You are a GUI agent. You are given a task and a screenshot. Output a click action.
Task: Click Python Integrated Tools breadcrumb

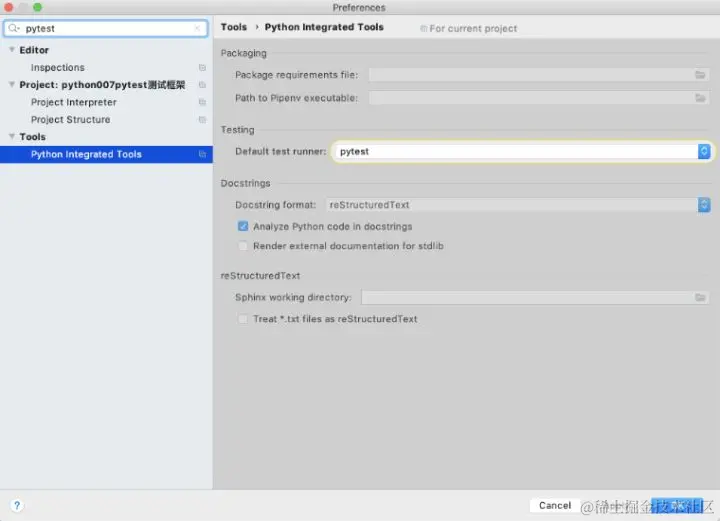[324, 27]
